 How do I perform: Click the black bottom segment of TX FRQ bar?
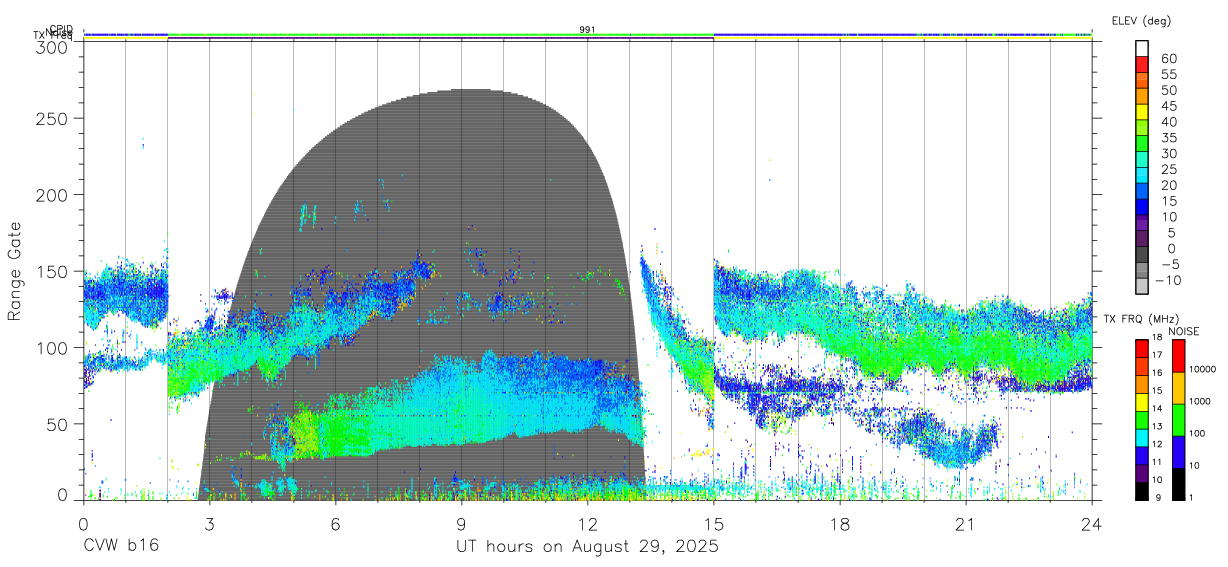[x=1142, y=491]
